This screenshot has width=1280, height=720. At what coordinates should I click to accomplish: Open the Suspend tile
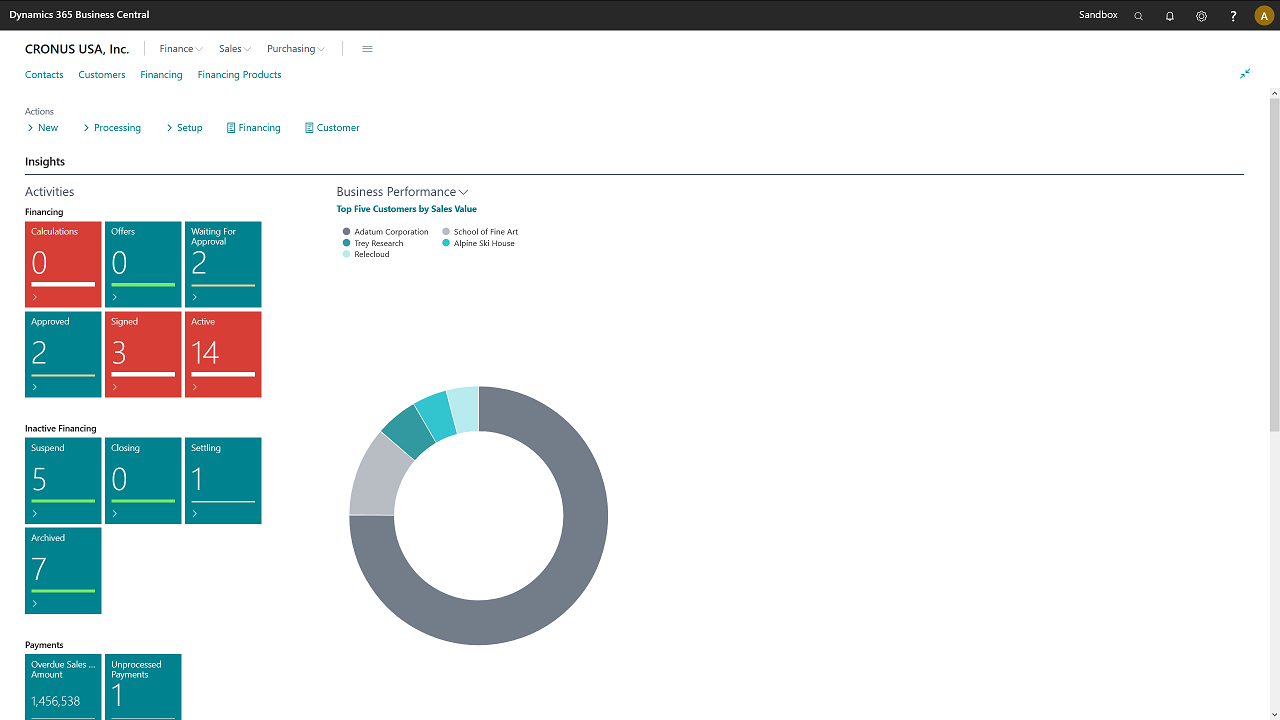(63, 481)
